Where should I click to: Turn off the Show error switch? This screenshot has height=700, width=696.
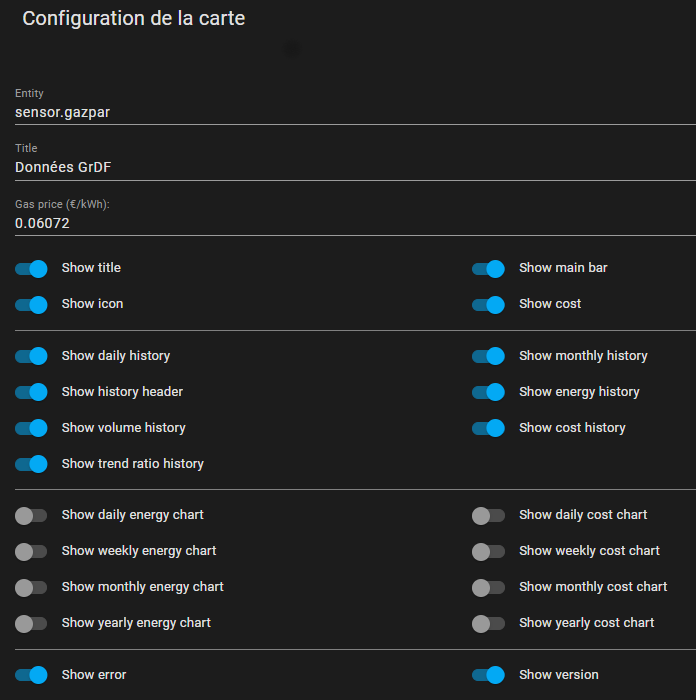(32, 676)
